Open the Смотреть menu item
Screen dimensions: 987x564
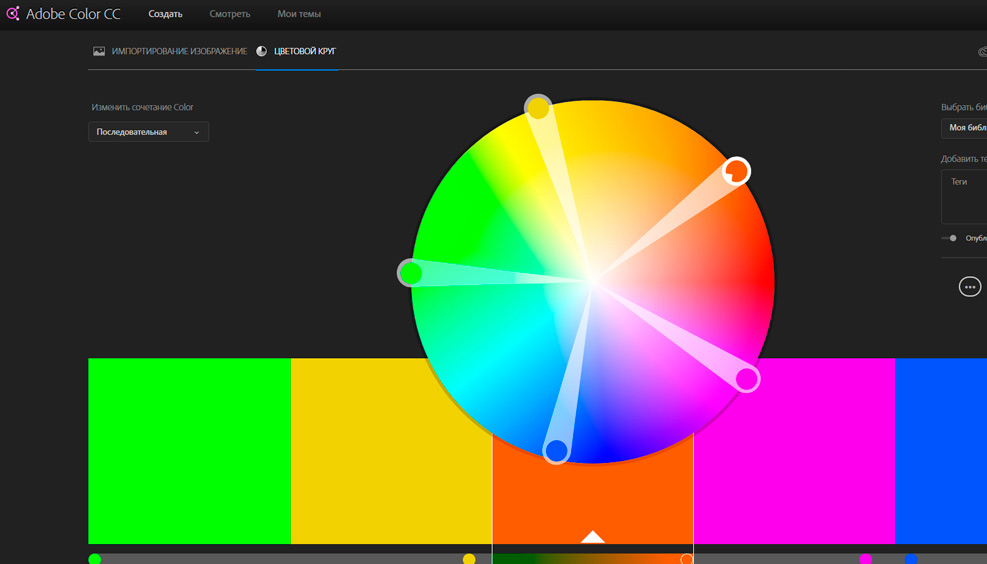point(230,14)
